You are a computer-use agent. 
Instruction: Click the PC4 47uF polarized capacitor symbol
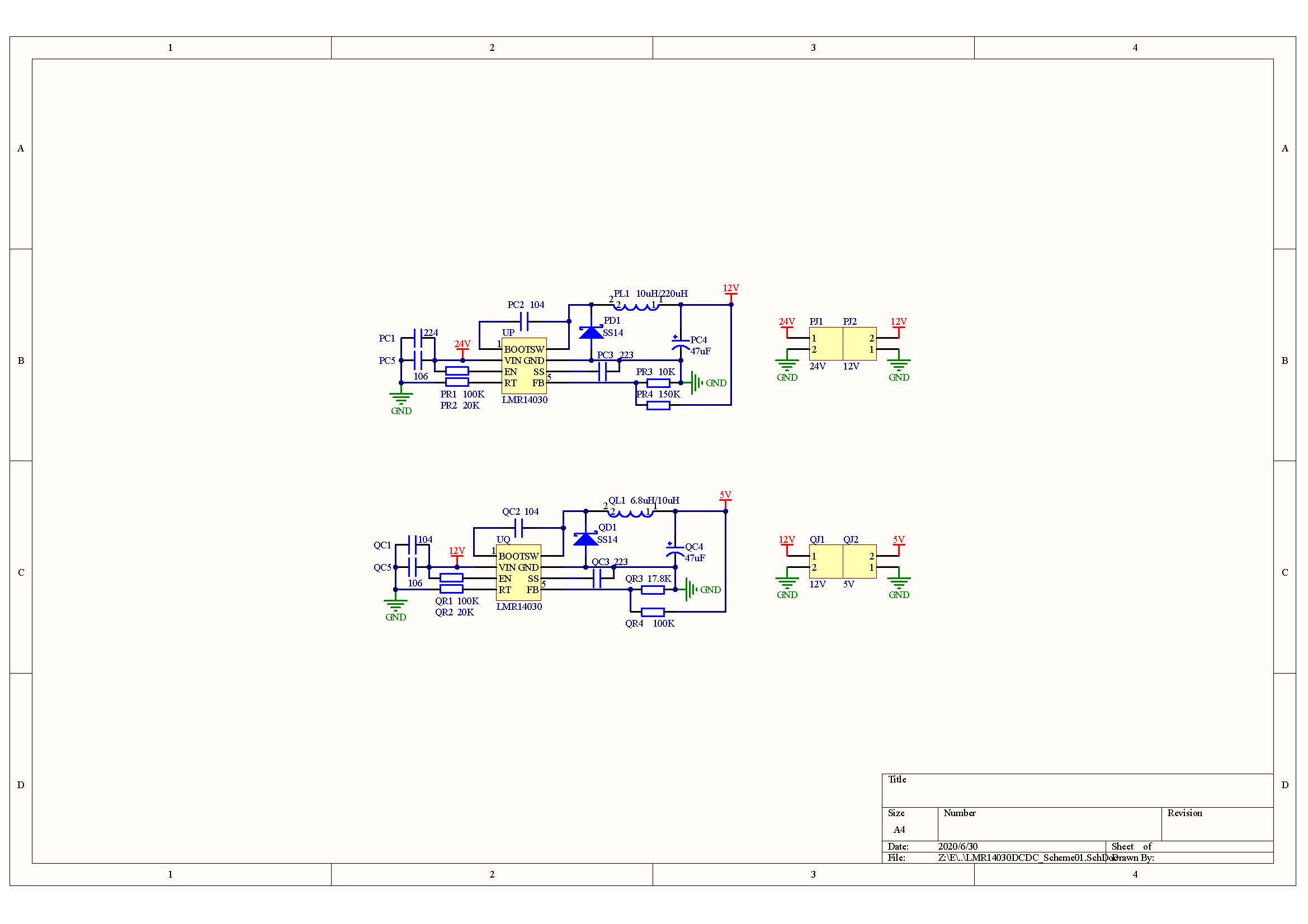[680, 343]
